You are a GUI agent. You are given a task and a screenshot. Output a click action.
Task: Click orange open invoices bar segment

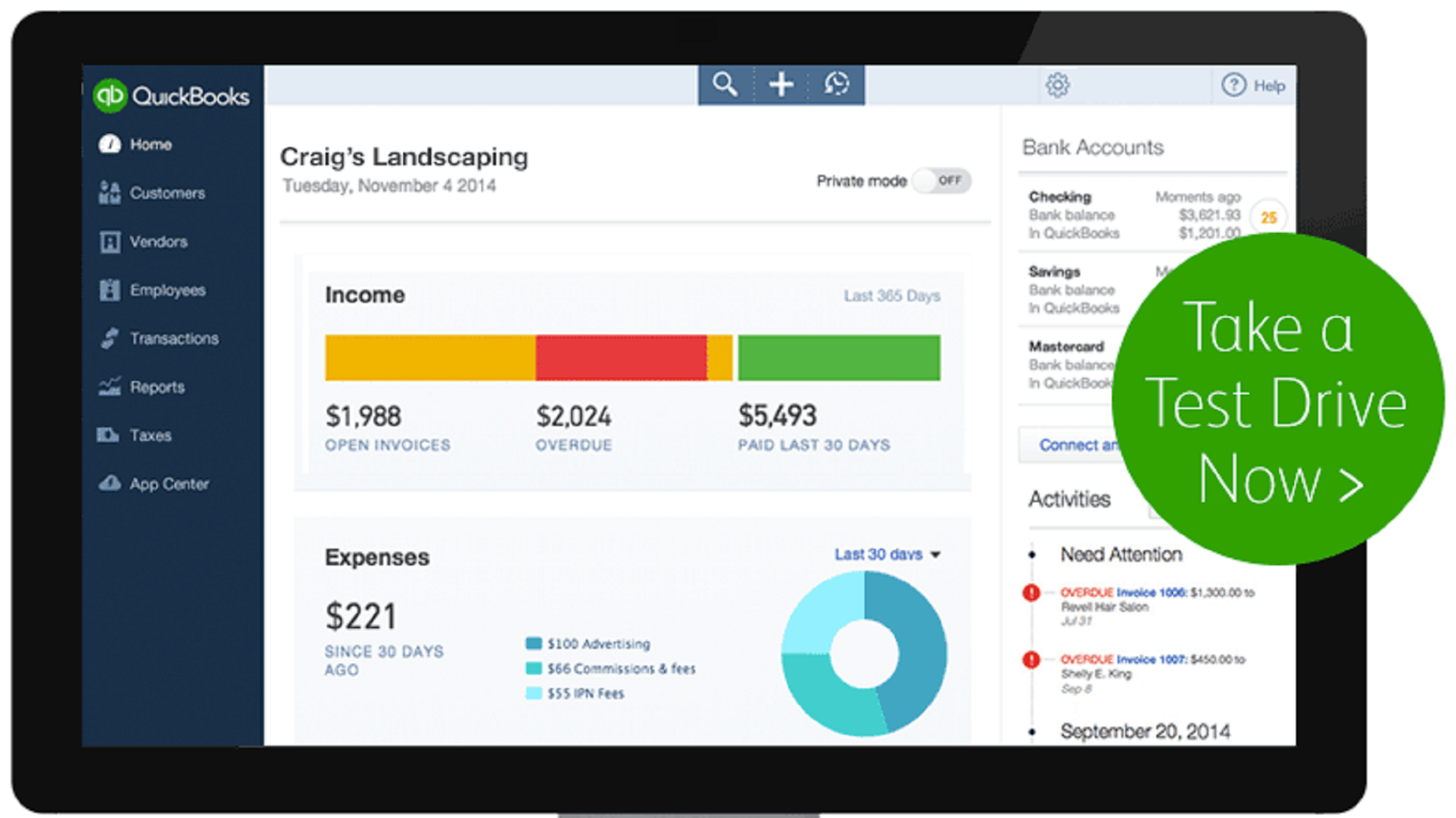pos(430,357)
